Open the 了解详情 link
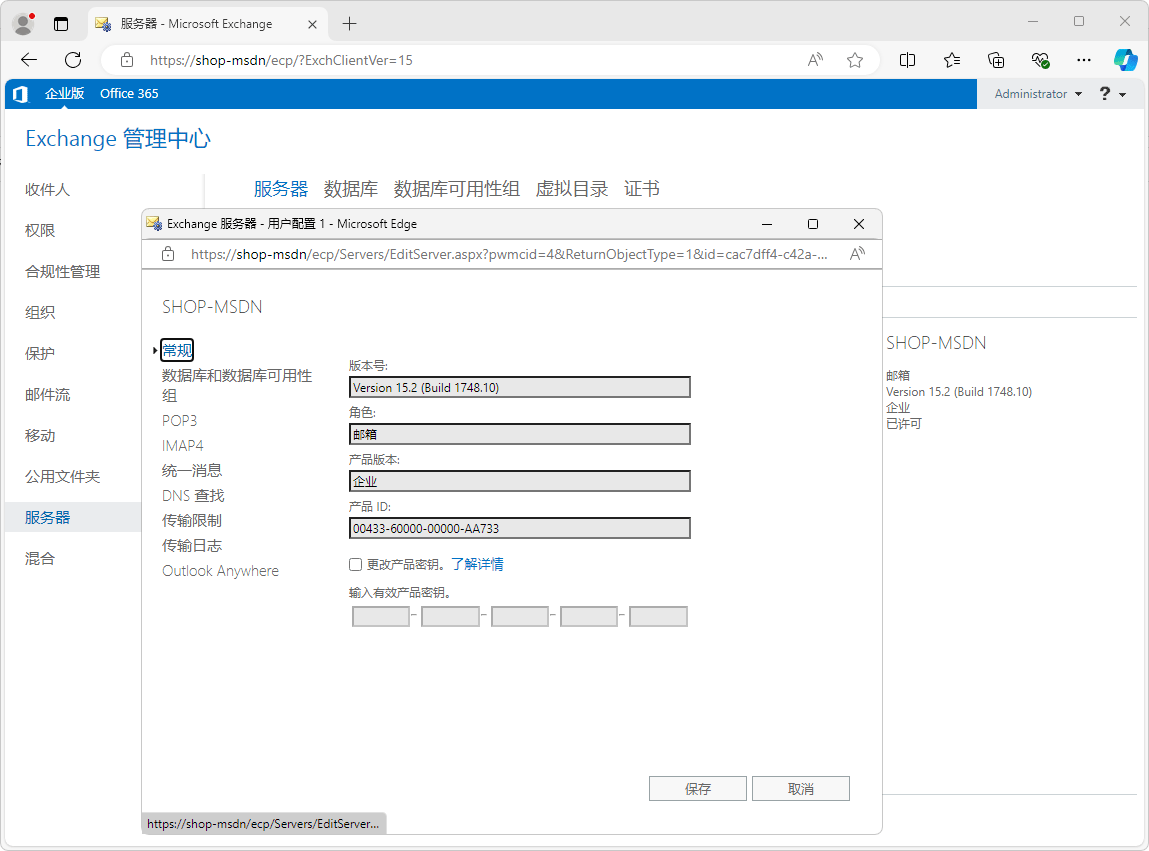Viewport: 1149px width, 851px height. click(x=477, y=564)
